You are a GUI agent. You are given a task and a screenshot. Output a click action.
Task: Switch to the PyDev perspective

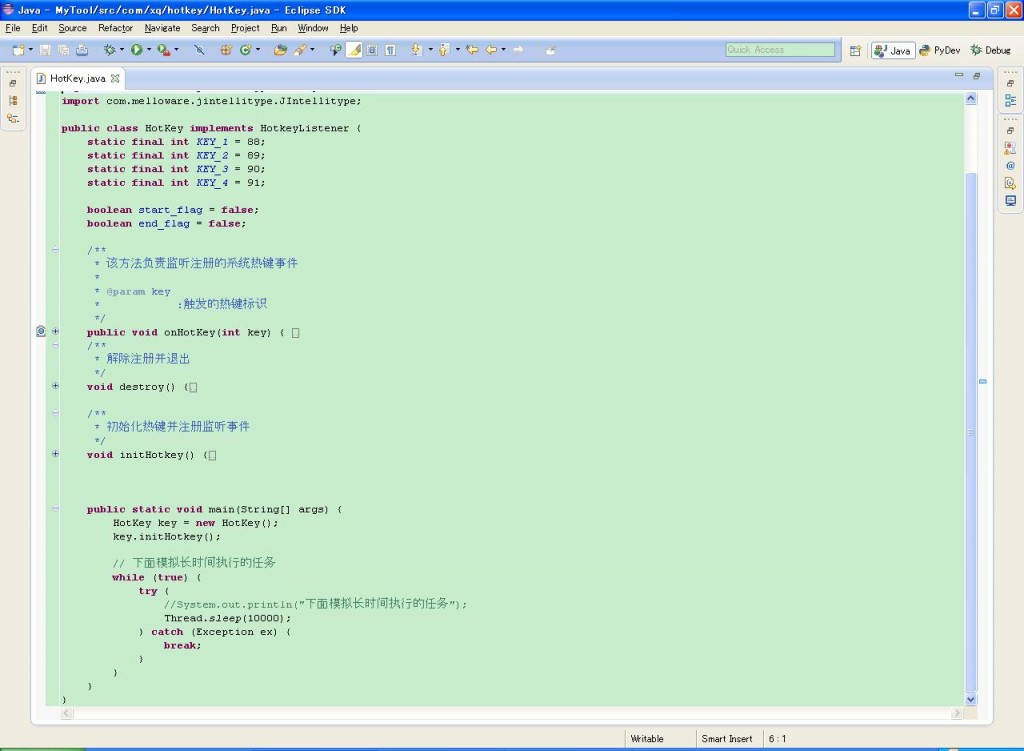(939, 50)
